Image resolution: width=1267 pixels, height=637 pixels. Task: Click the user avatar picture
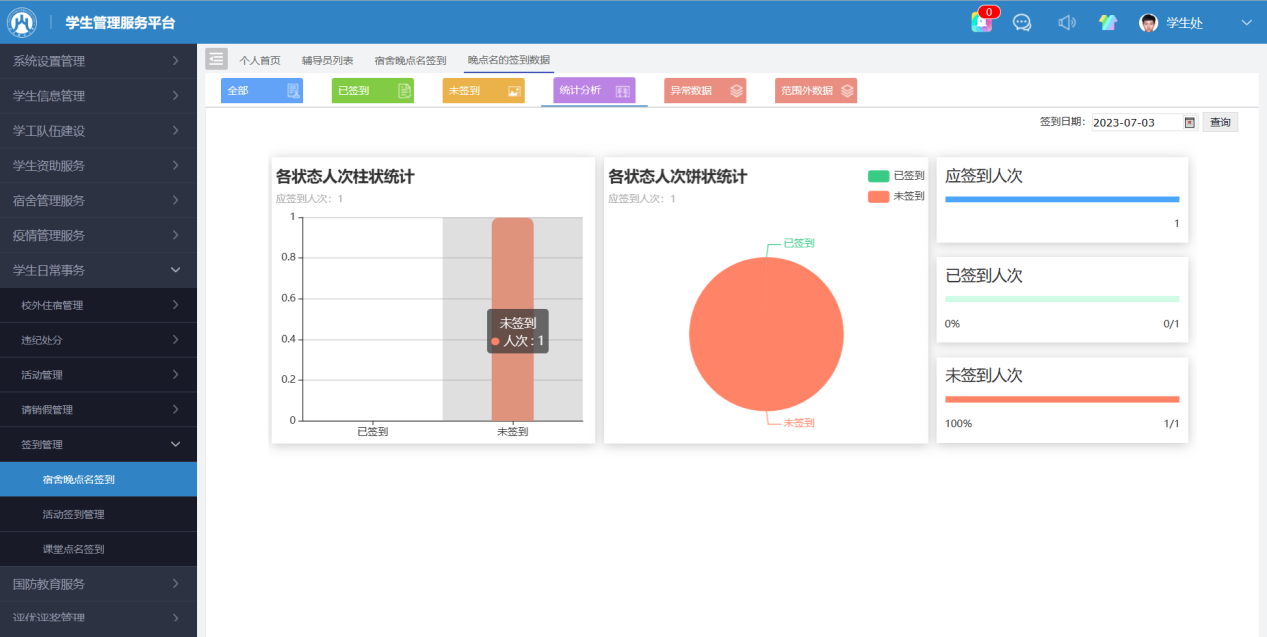(1149, 23)
